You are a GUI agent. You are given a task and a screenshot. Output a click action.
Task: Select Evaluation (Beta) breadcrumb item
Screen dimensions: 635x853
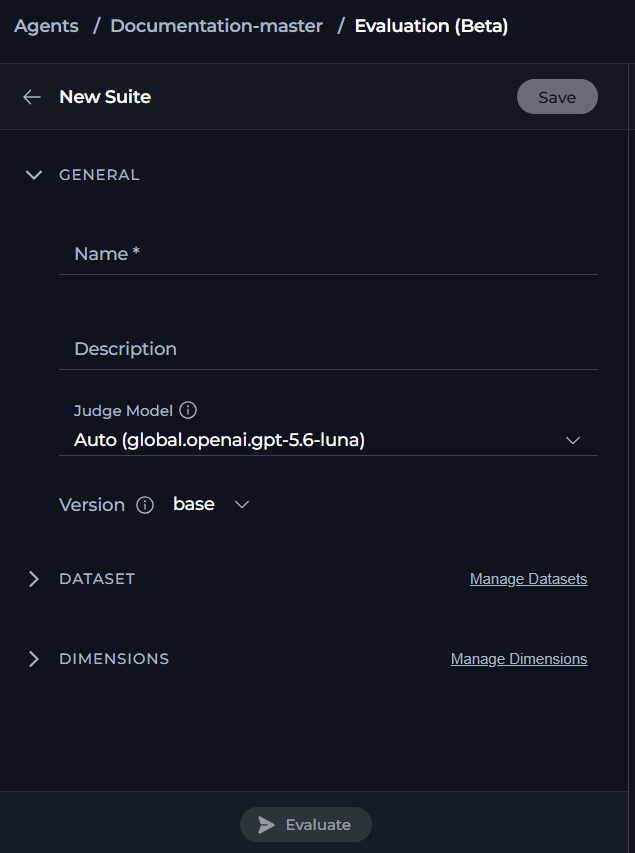431,26
